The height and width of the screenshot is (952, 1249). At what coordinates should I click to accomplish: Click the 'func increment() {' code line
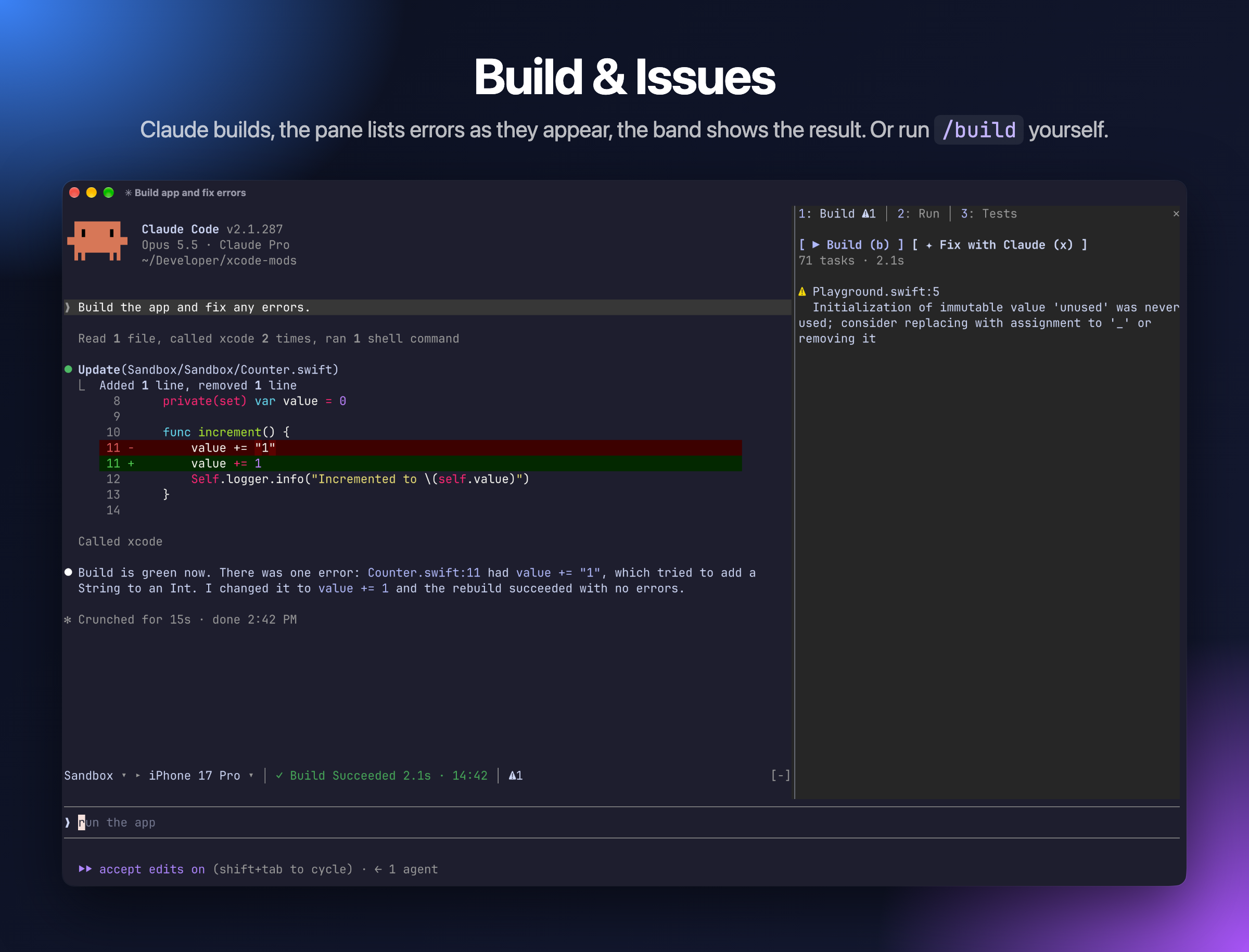tap(226, 432)
